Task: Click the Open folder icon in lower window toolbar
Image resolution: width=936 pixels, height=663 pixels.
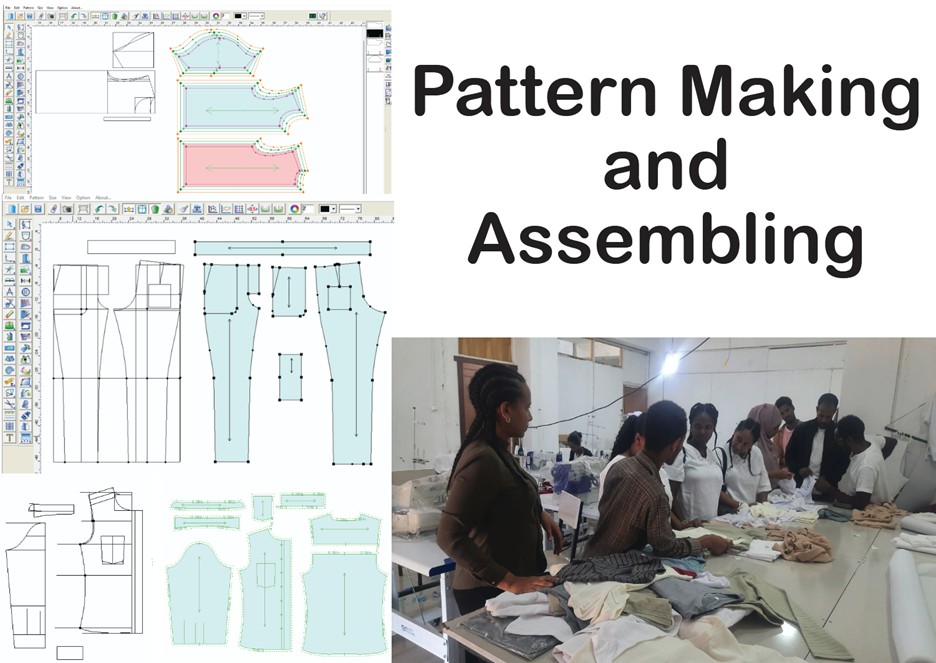Action: [x=24, y=208]
